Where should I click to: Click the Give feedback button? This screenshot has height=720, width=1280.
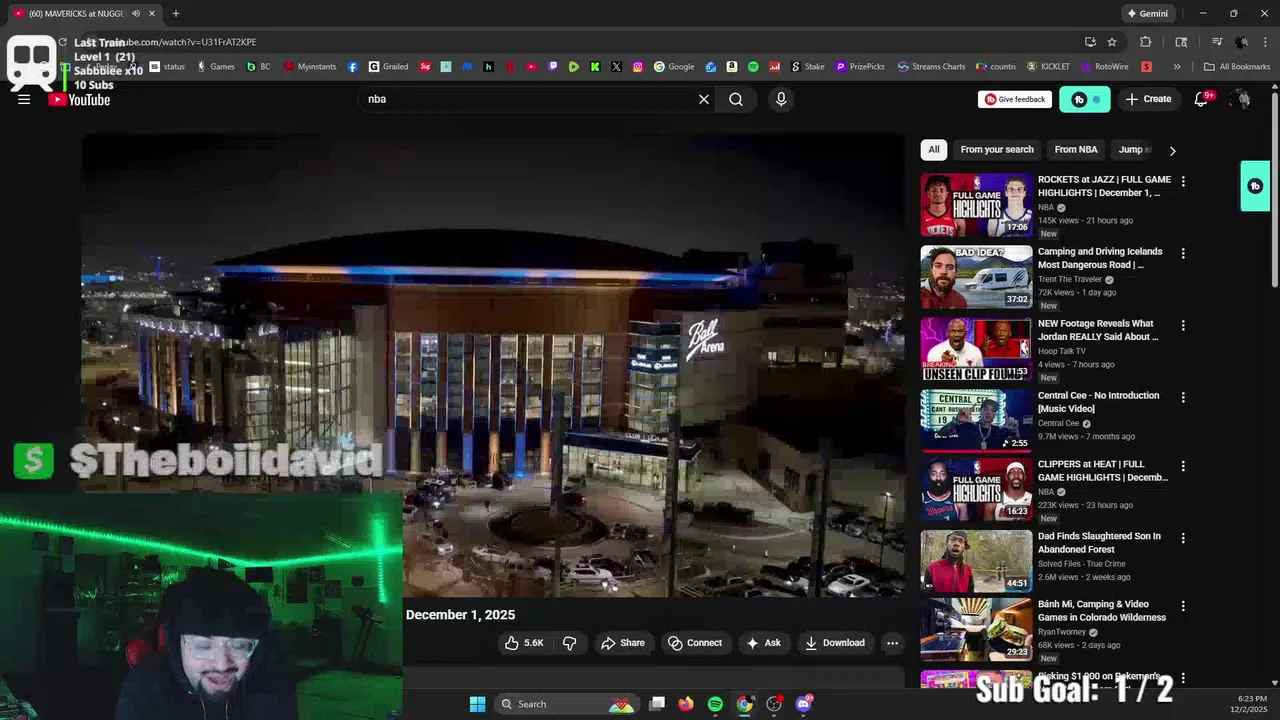pyautogui.click(x=1015, y=99)
